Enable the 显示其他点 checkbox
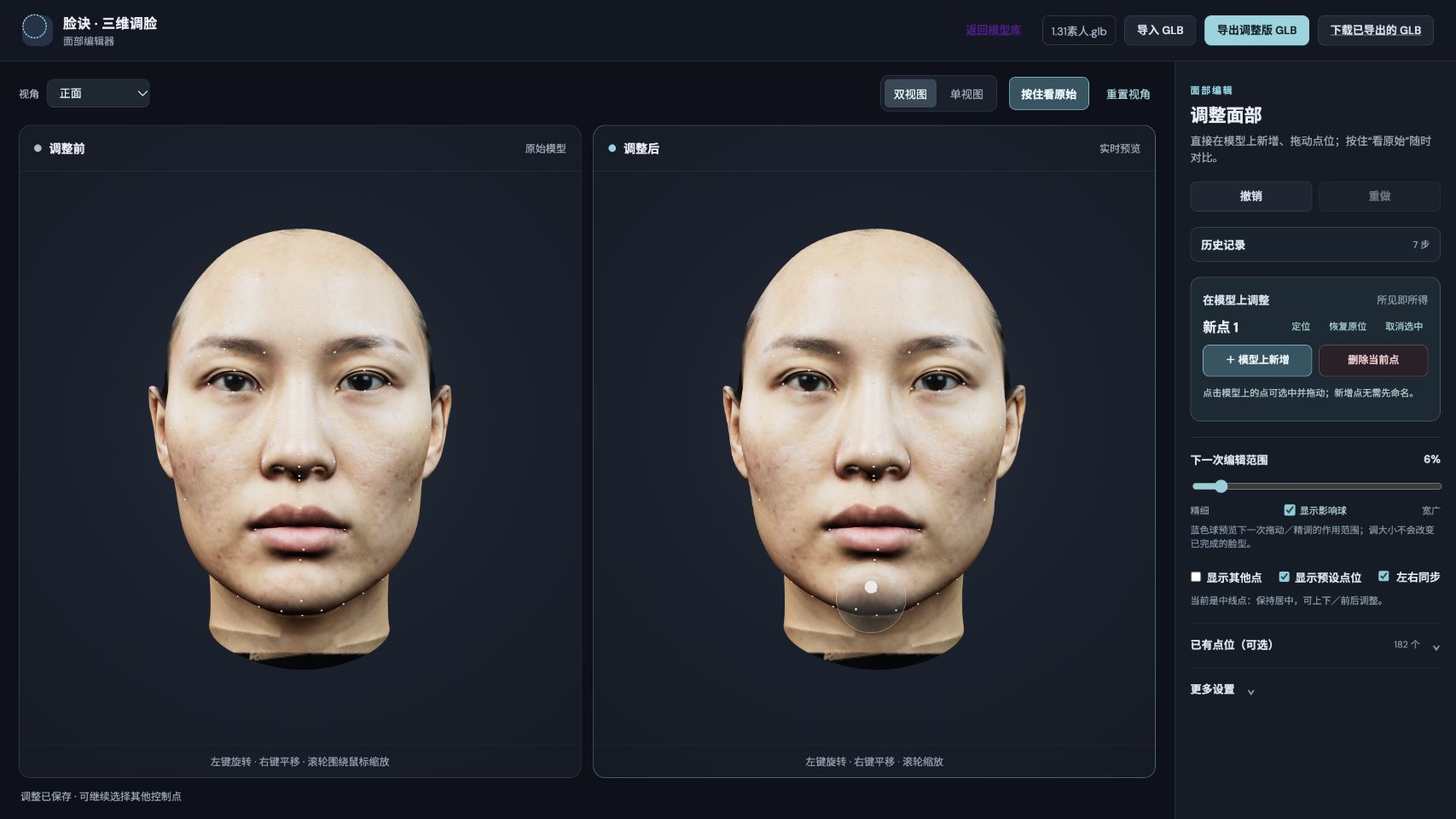 point(1196,577)
